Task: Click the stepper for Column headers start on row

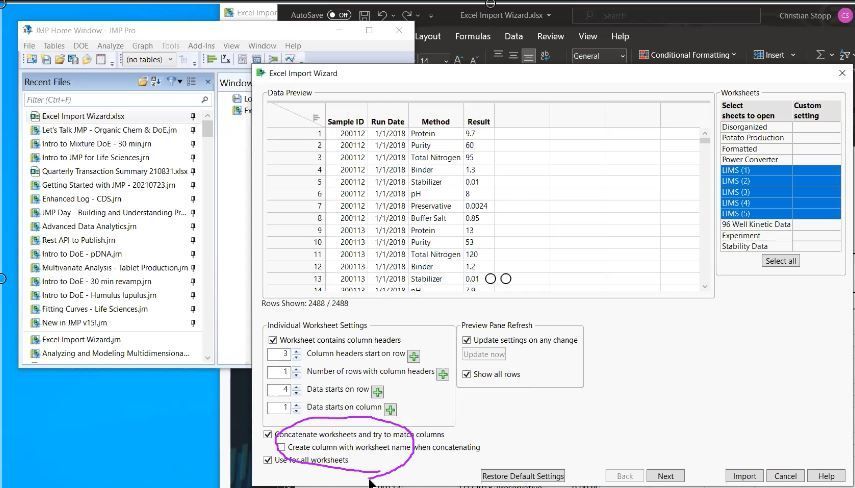Action: tap(296, 354)
